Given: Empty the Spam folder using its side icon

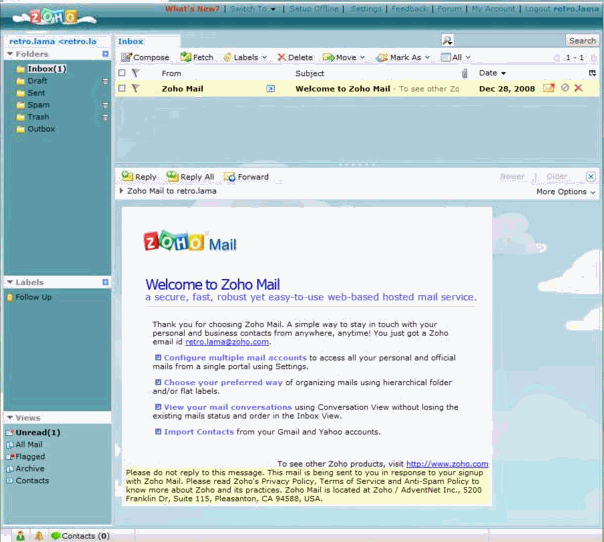Looking at the screenshot, I should pos(105,105).
